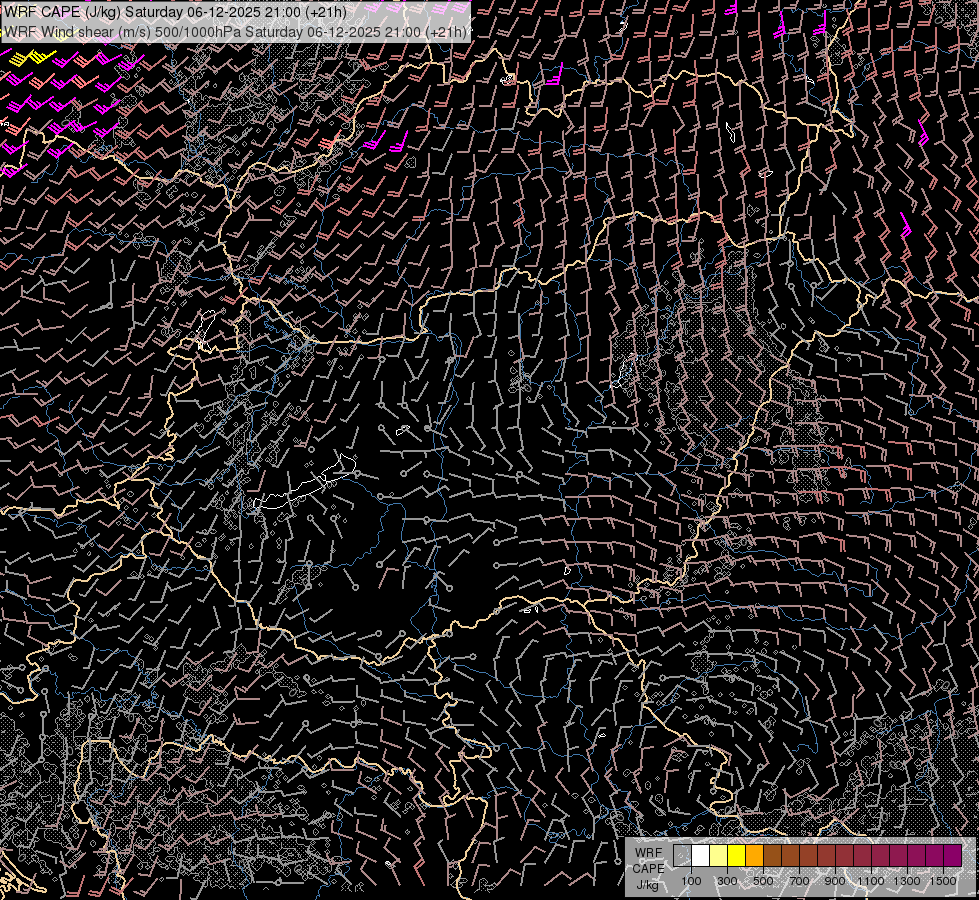Choose the orange legend swatch before 500

pyautogui.click(x=755, y=855)
